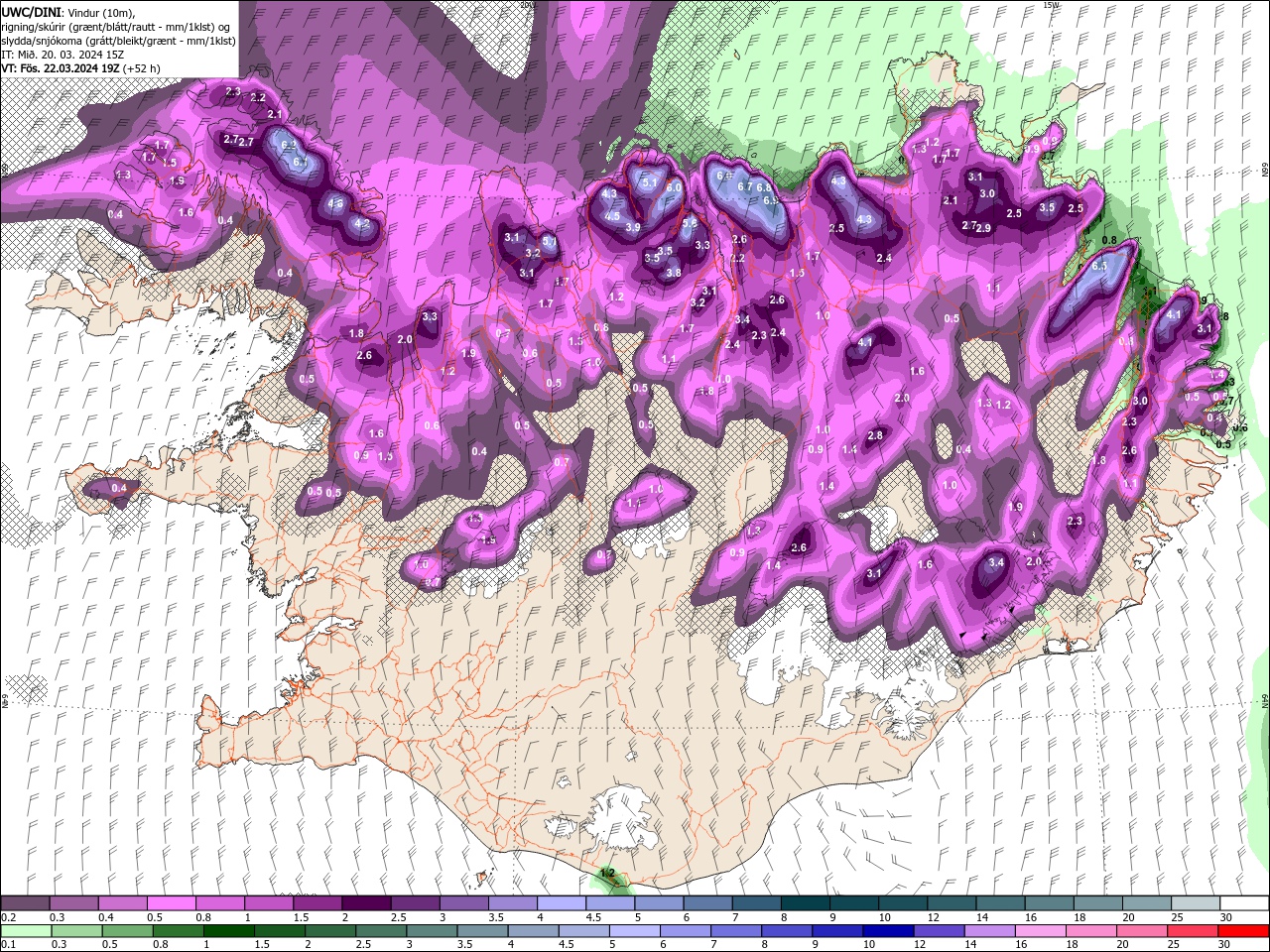
Task: Pick lower scale swatch between 2.5 and 3
Action: 380,930
